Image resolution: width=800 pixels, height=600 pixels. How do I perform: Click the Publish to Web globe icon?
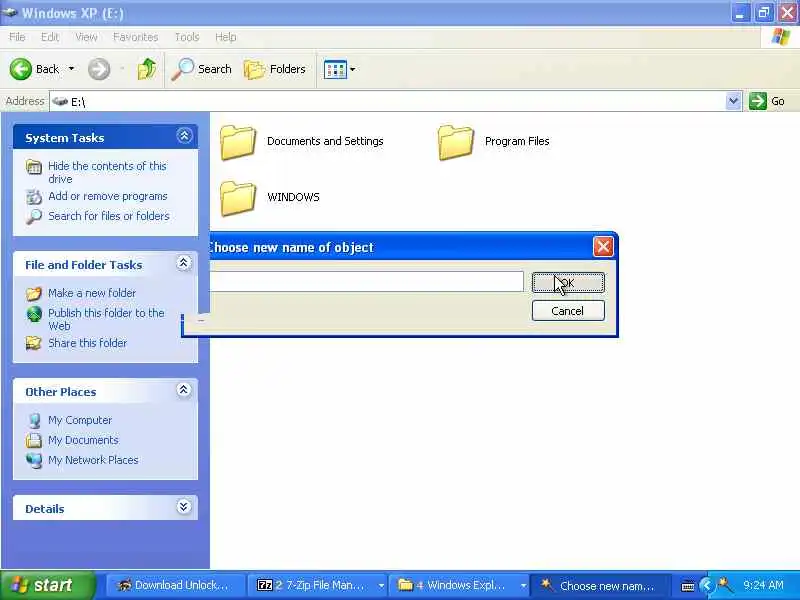click(34, 314)
